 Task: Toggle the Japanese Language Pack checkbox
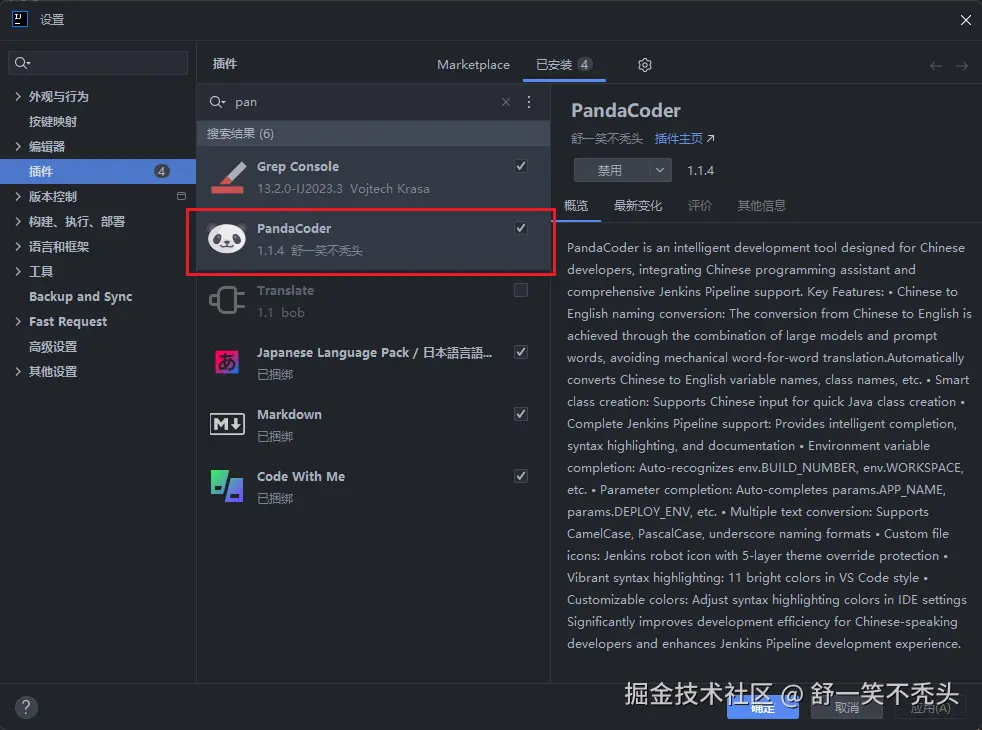coord(520,352)
